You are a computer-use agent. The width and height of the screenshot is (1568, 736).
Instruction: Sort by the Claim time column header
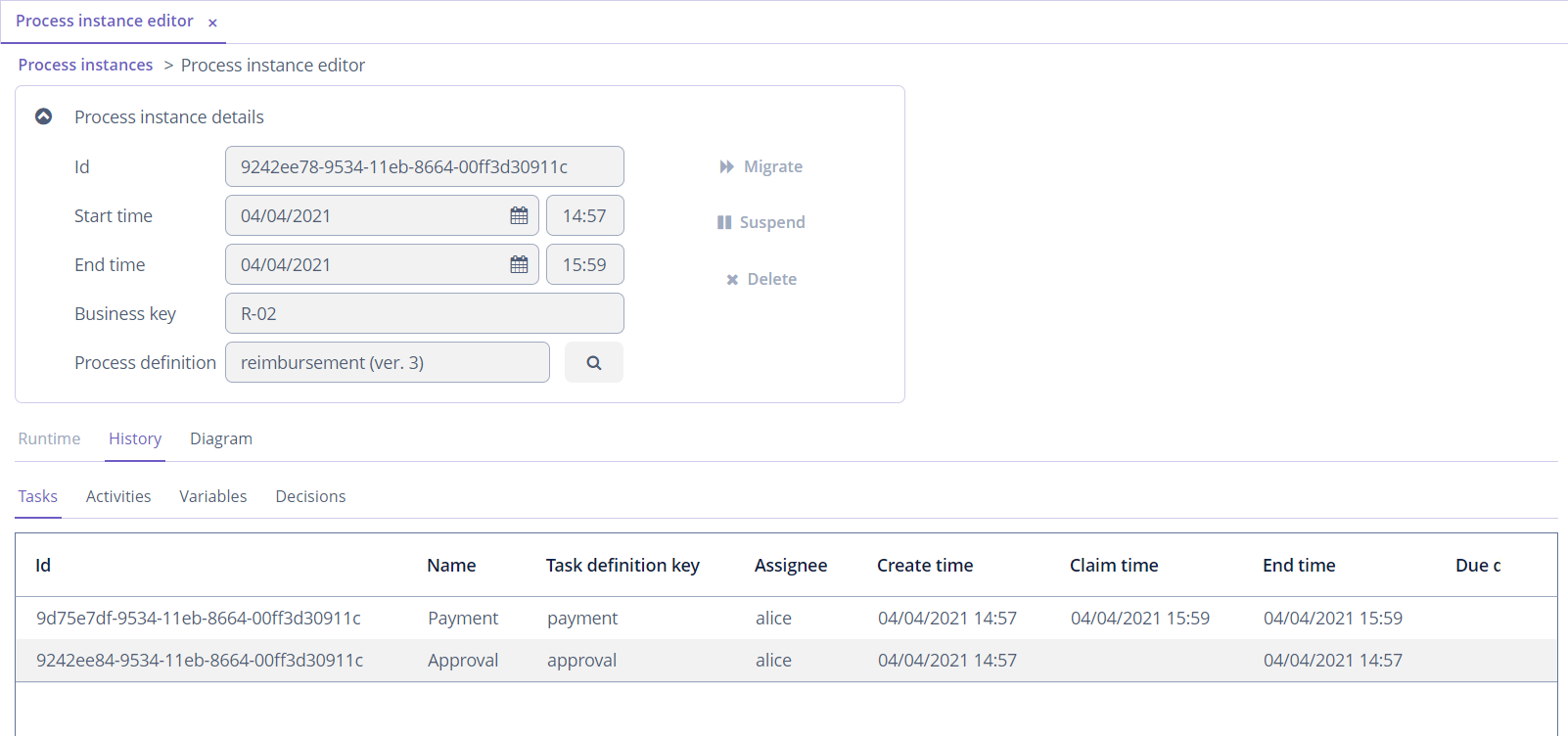coord(1114,565)
